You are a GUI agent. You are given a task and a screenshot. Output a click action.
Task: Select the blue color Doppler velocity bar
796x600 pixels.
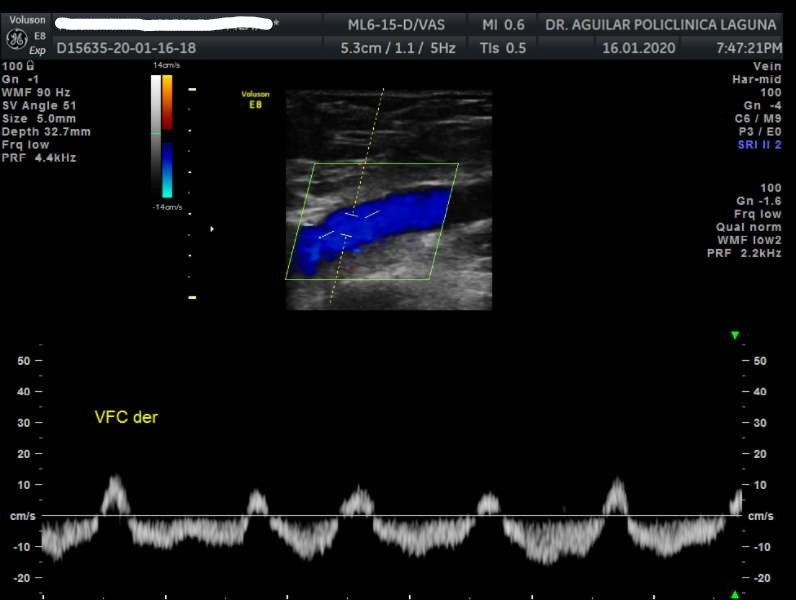(x=167, y=168)
